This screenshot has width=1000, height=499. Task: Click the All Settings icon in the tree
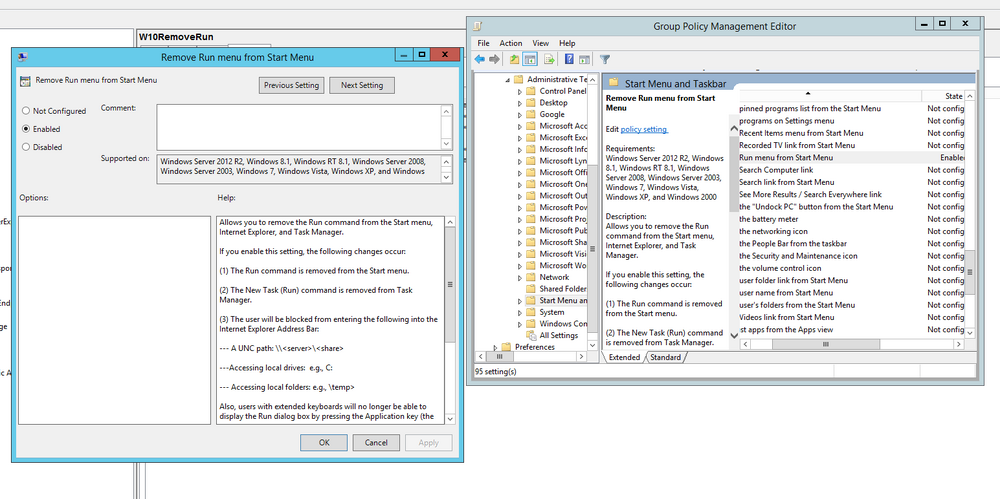(x=531, y=335)
